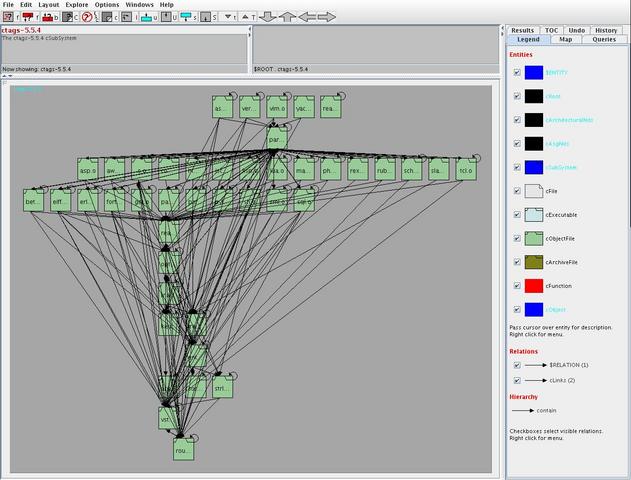Click the cExecutable label in legend

[x=561, y=215]
